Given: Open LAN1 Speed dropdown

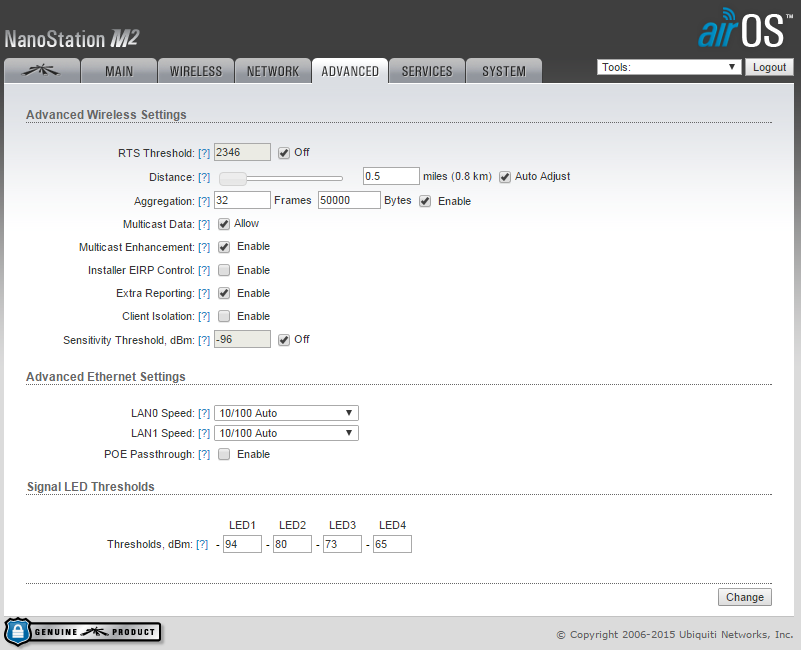Looking at the screenshot, I should (x=286, y=433).
